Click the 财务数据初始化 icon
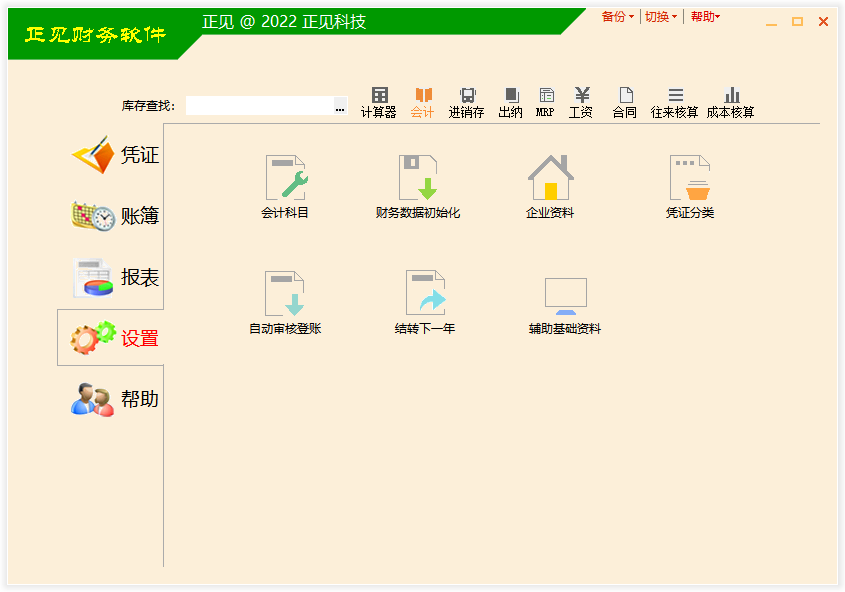This screenshot has height=592, width=845. tap(418, 179)
